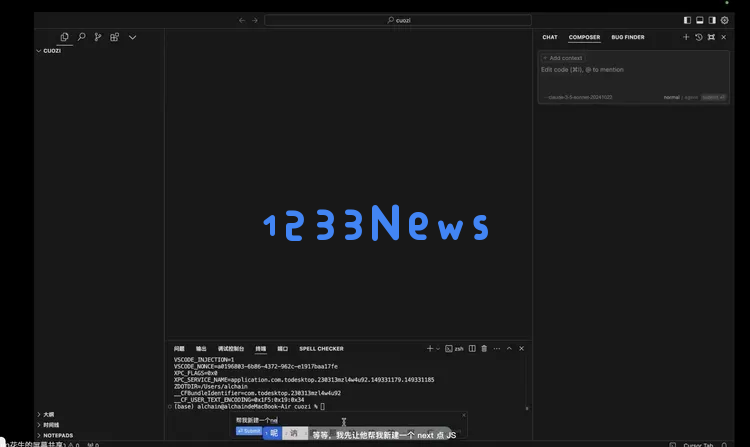Screen dimensions: 750x447
Task: Switch to the 问题 problems tab
Action: pos(179,349)
